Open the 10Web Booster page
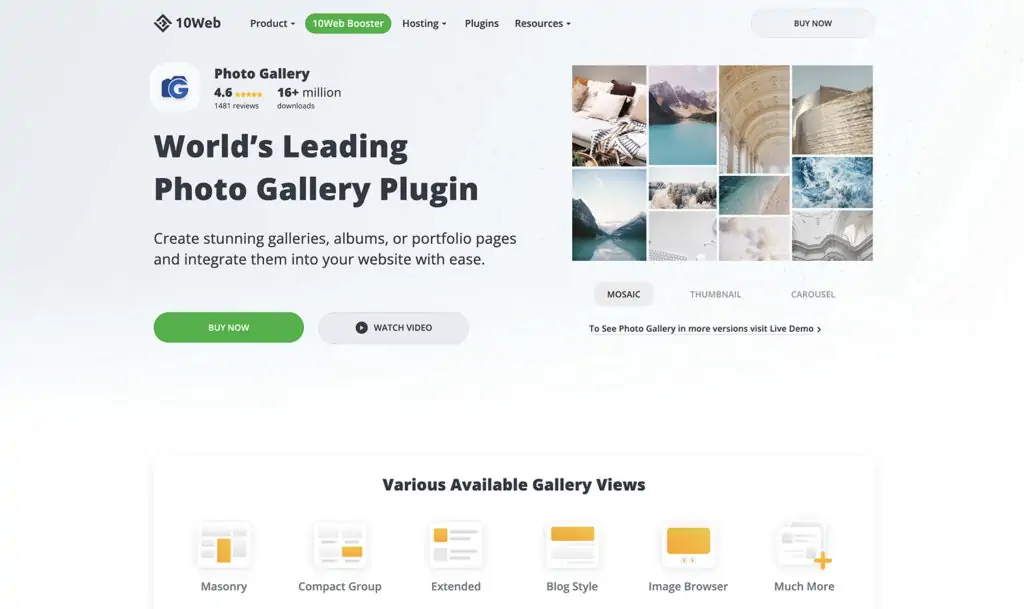 tap(348, 23)
